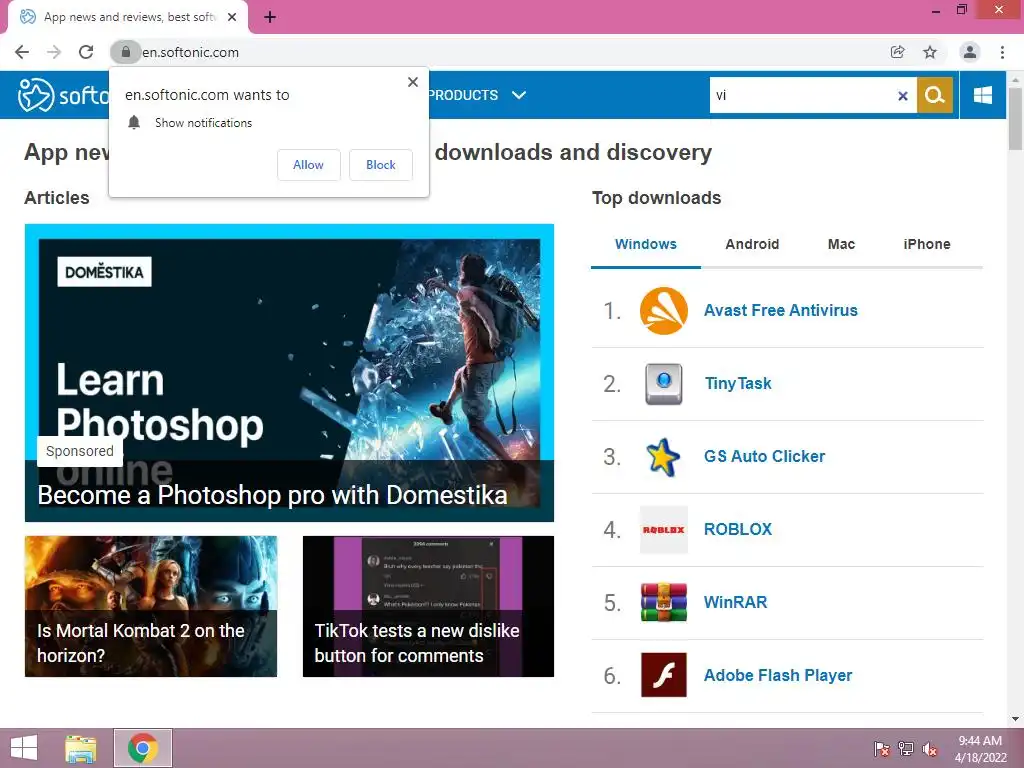Open File Explorer from taskbar
The width and height of the screenshot is (1024, 768).
[x=81, y=748]
